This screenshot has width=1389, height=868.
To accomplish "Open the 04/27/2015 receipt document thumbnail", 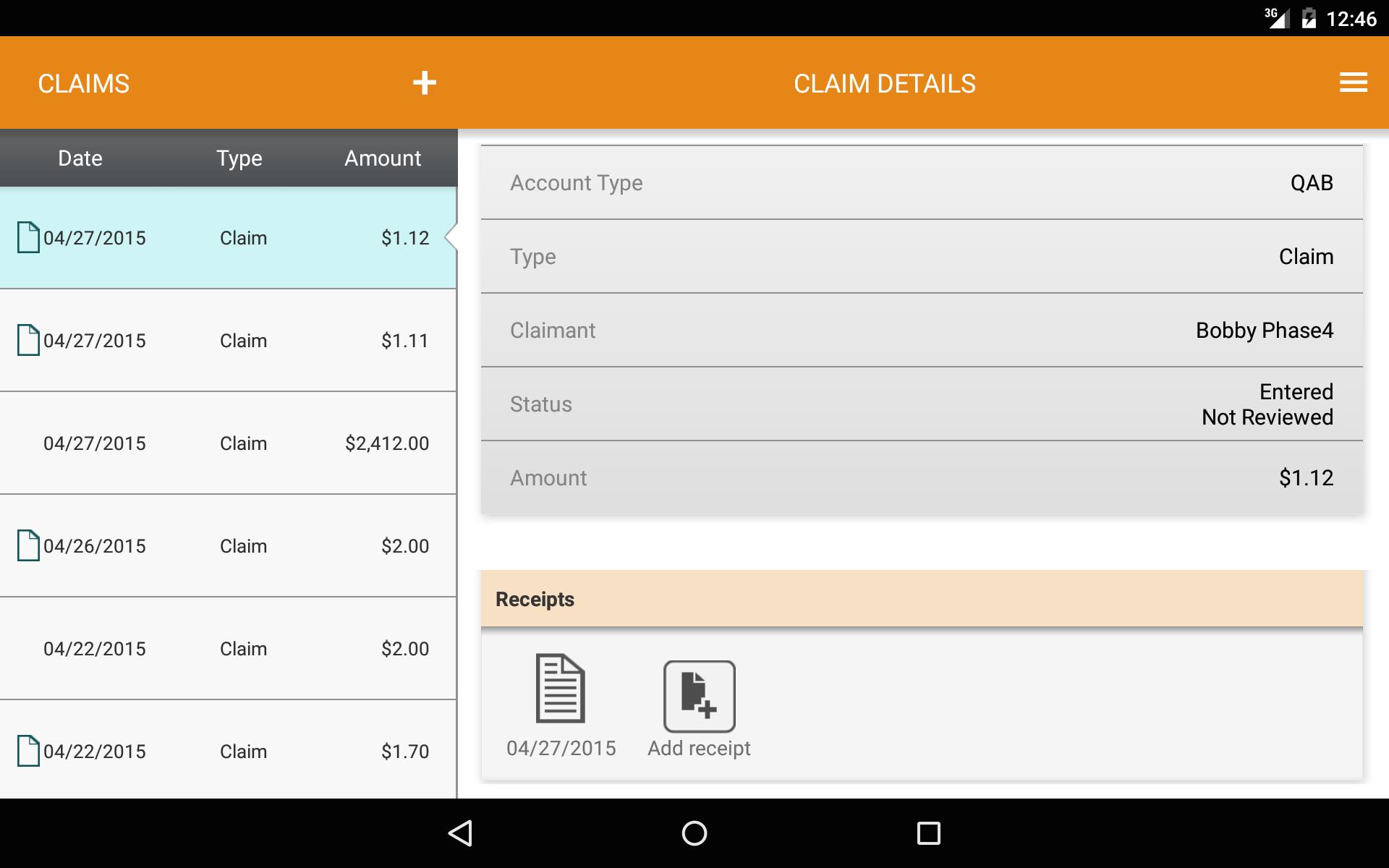I will [560, 688].
